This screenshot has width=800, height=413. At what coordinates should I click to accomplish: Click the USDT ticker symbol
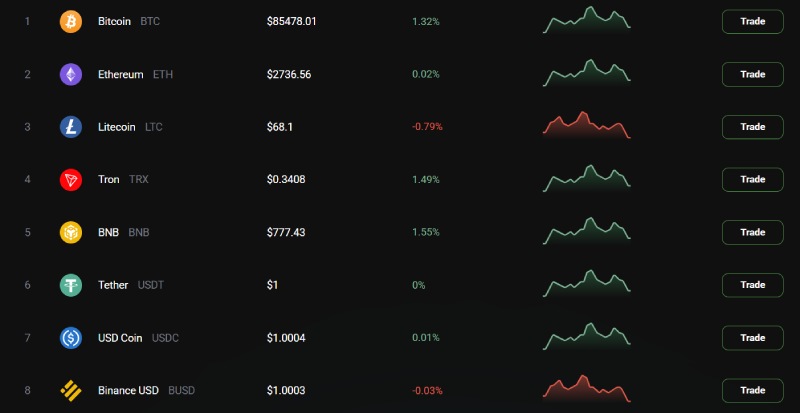tap(151, 285)
